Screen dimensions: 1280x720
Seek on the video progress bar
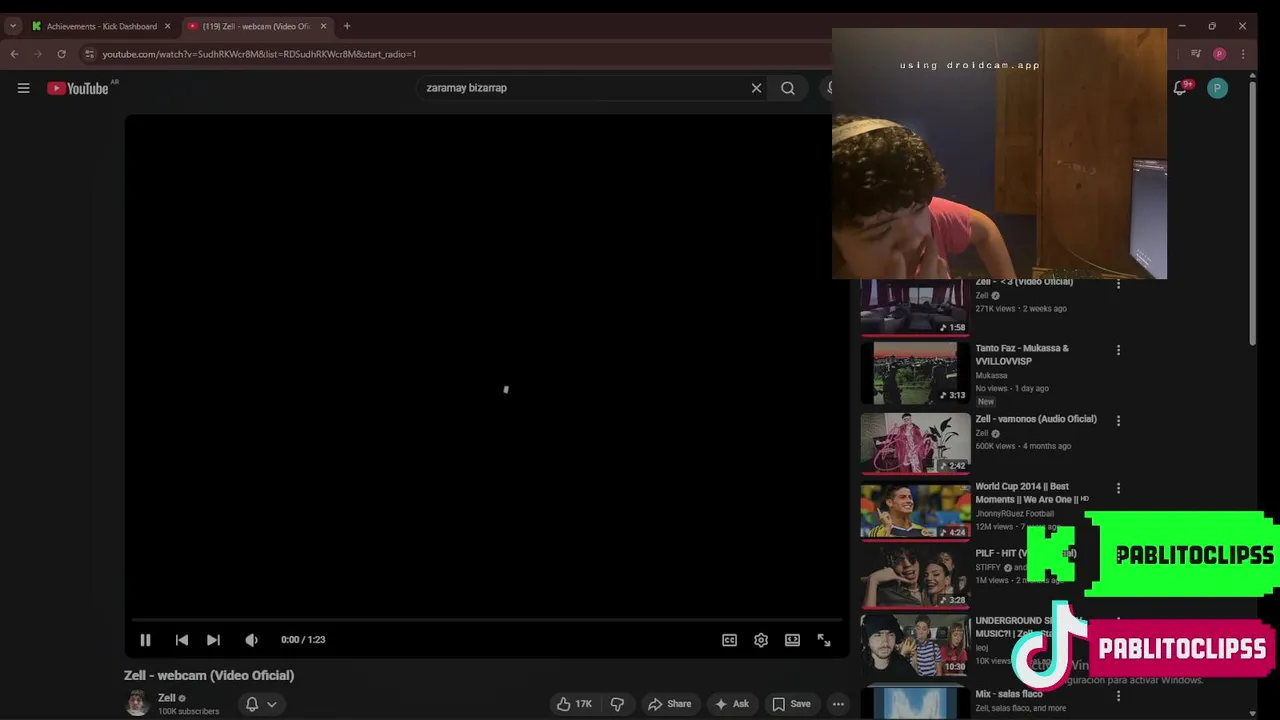click(486, 620)
